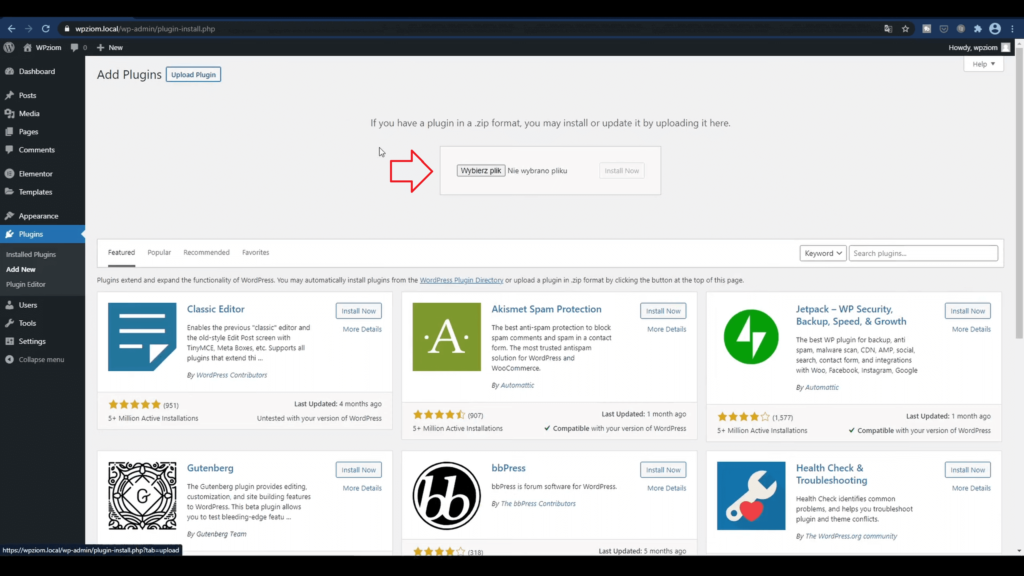
Task: Click the browser reload button
Action: click(x=46, y=29)
